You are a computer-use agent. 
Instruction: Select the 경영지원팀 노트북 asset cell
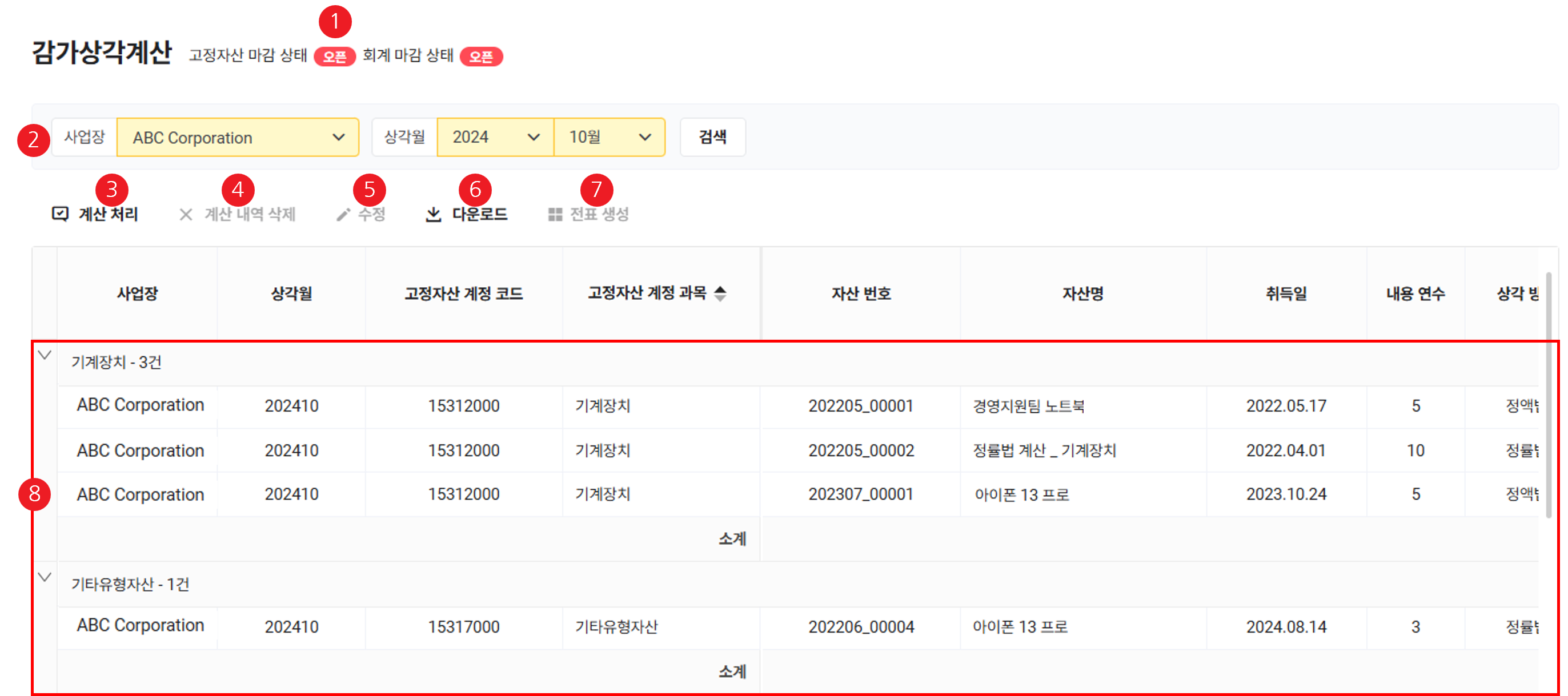(1028, 406)
